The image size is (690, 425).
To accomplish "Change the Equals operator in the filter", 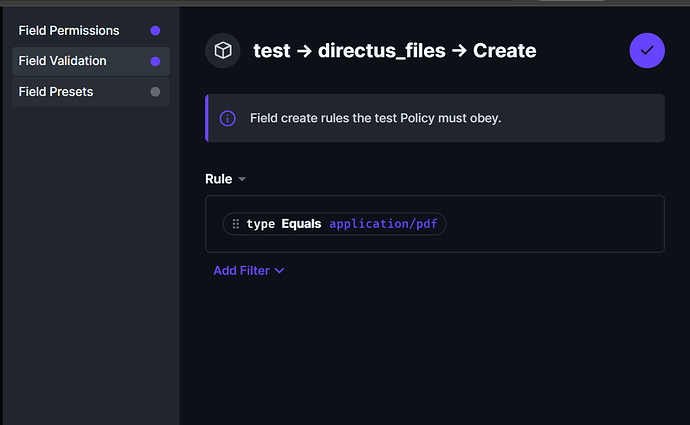I will point(301,224).
